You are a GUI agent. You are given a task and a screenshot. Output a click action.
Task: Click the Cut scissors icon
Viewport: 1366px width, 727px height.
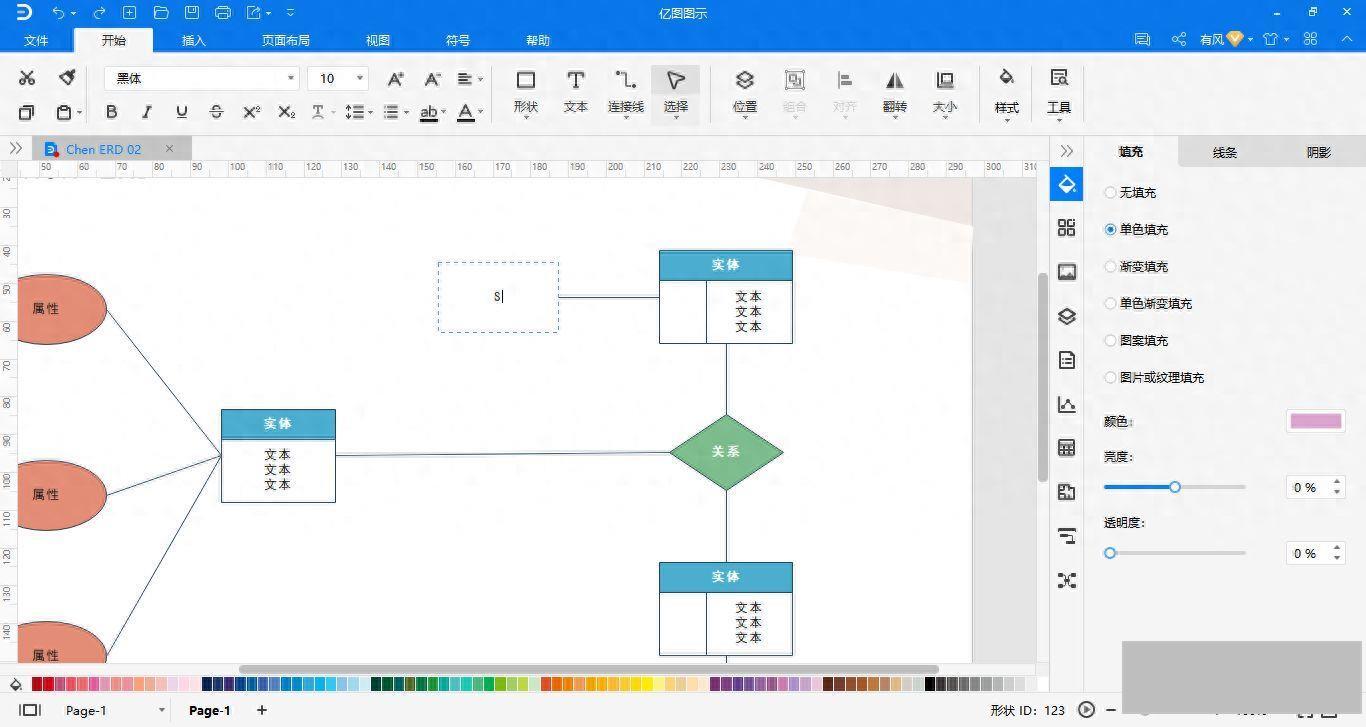pyautogui.click(x=27, y=78)
